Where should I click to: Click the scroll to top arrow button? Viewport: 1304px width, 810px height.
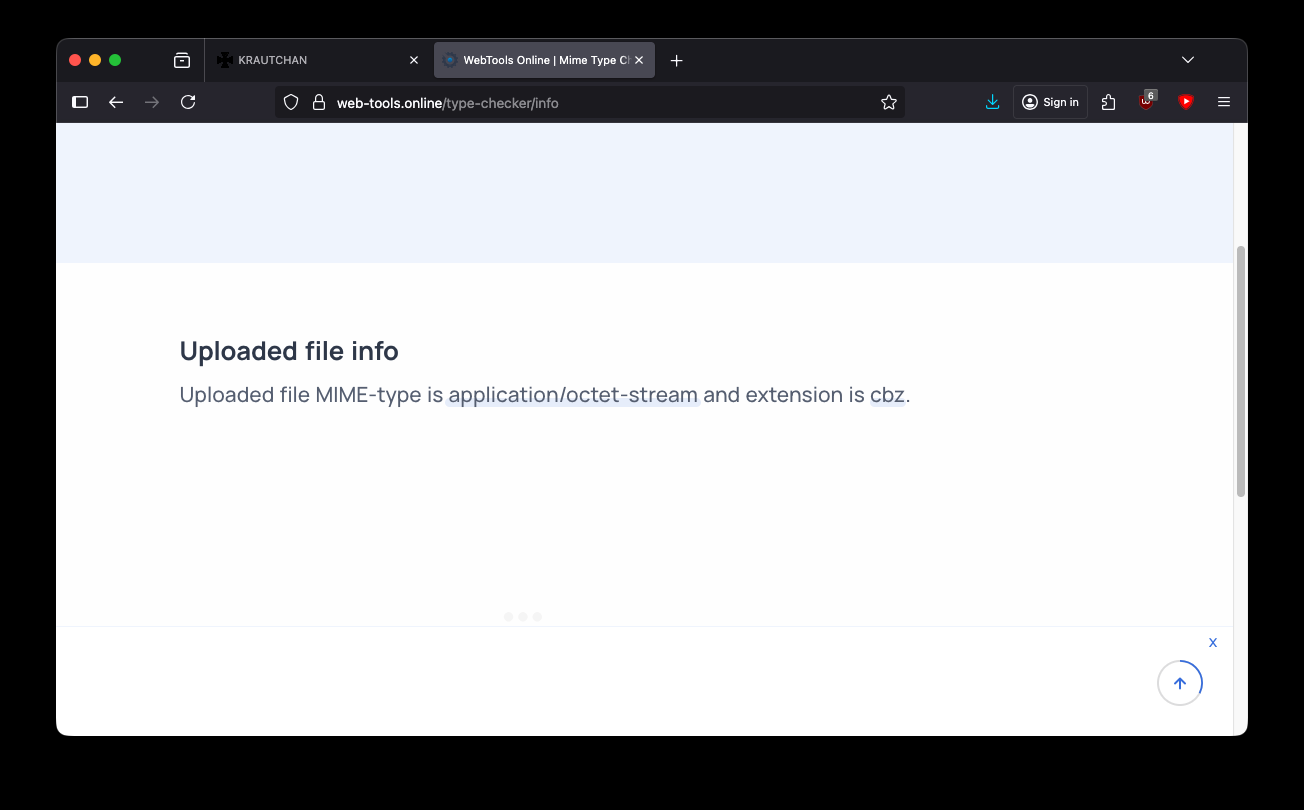[1179, 684]
